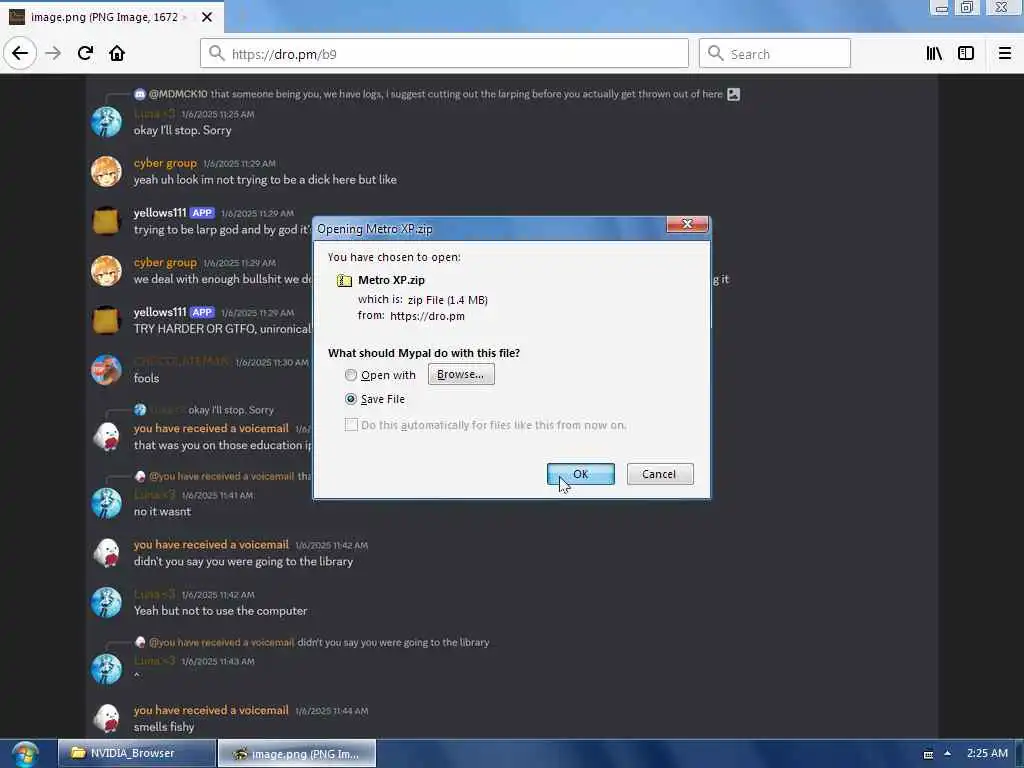
Task: Click avatar beside the 'fools' message
Action: coord(106,370)
